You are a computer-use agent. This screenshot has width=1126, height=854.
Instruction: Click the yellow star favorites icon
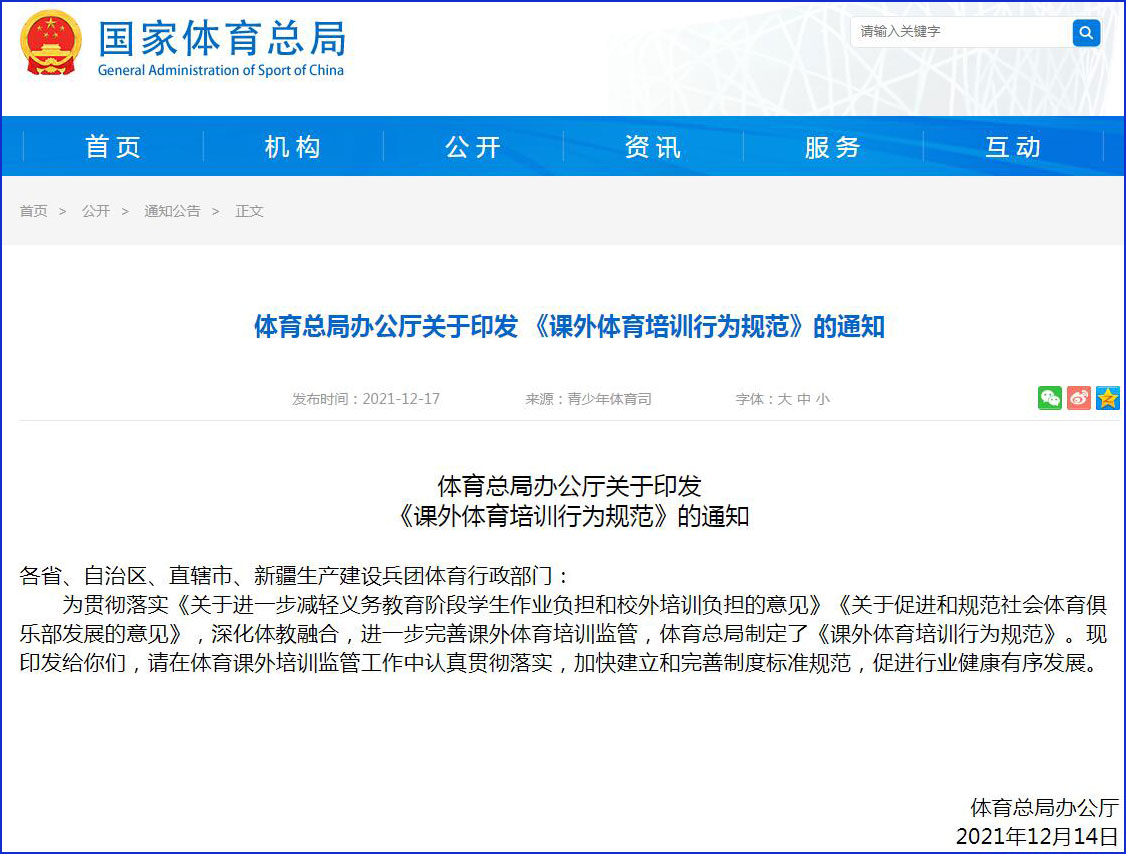click(x=1107, y=398)
